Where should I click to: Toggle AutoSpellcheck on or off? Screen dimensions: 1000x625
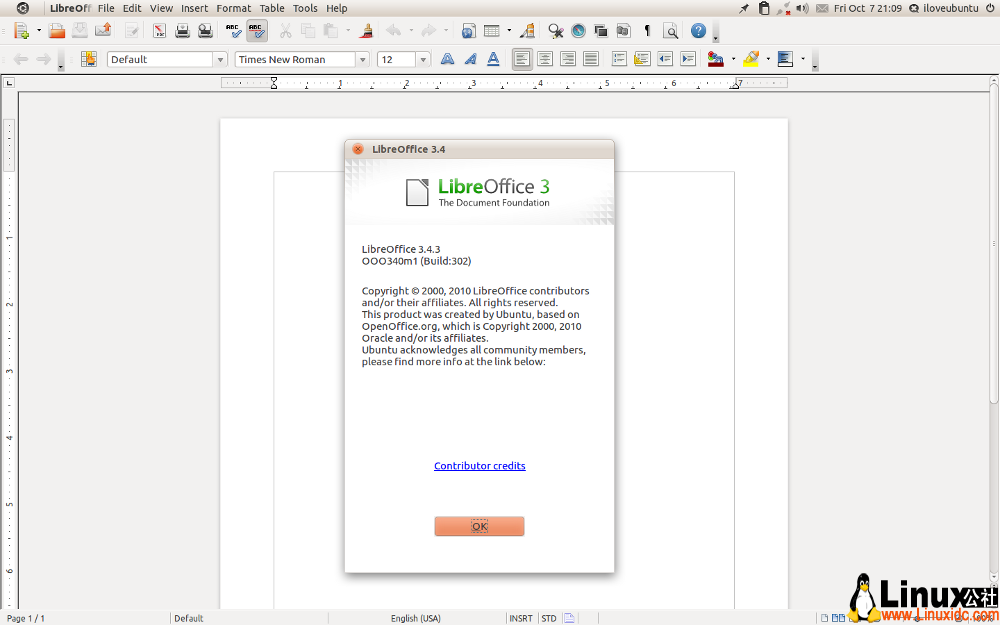coord(256,30)
